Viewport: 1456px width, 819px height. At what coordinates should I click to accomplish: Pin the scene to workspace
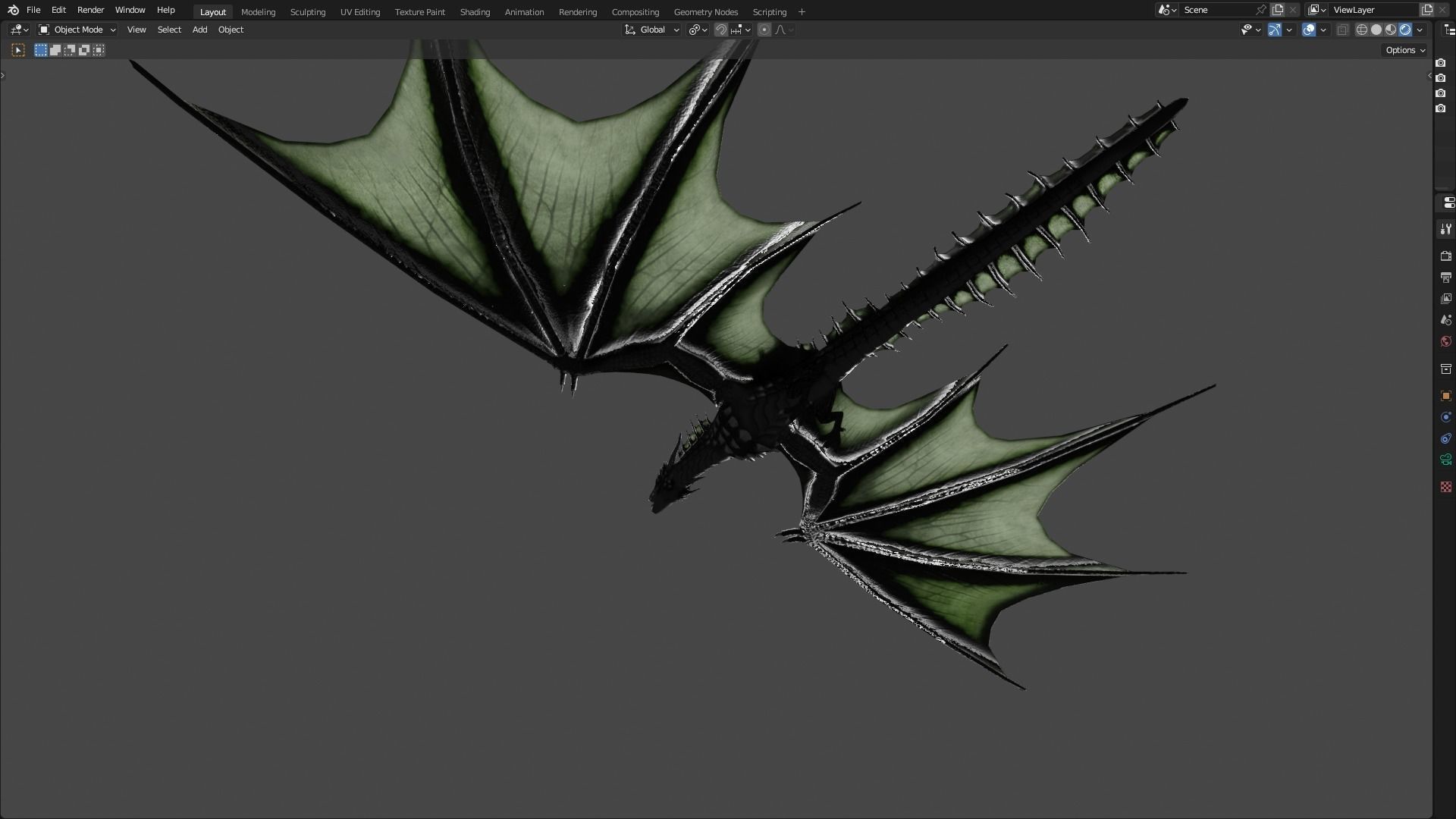pyautogui.click(x=1261, y=10)
